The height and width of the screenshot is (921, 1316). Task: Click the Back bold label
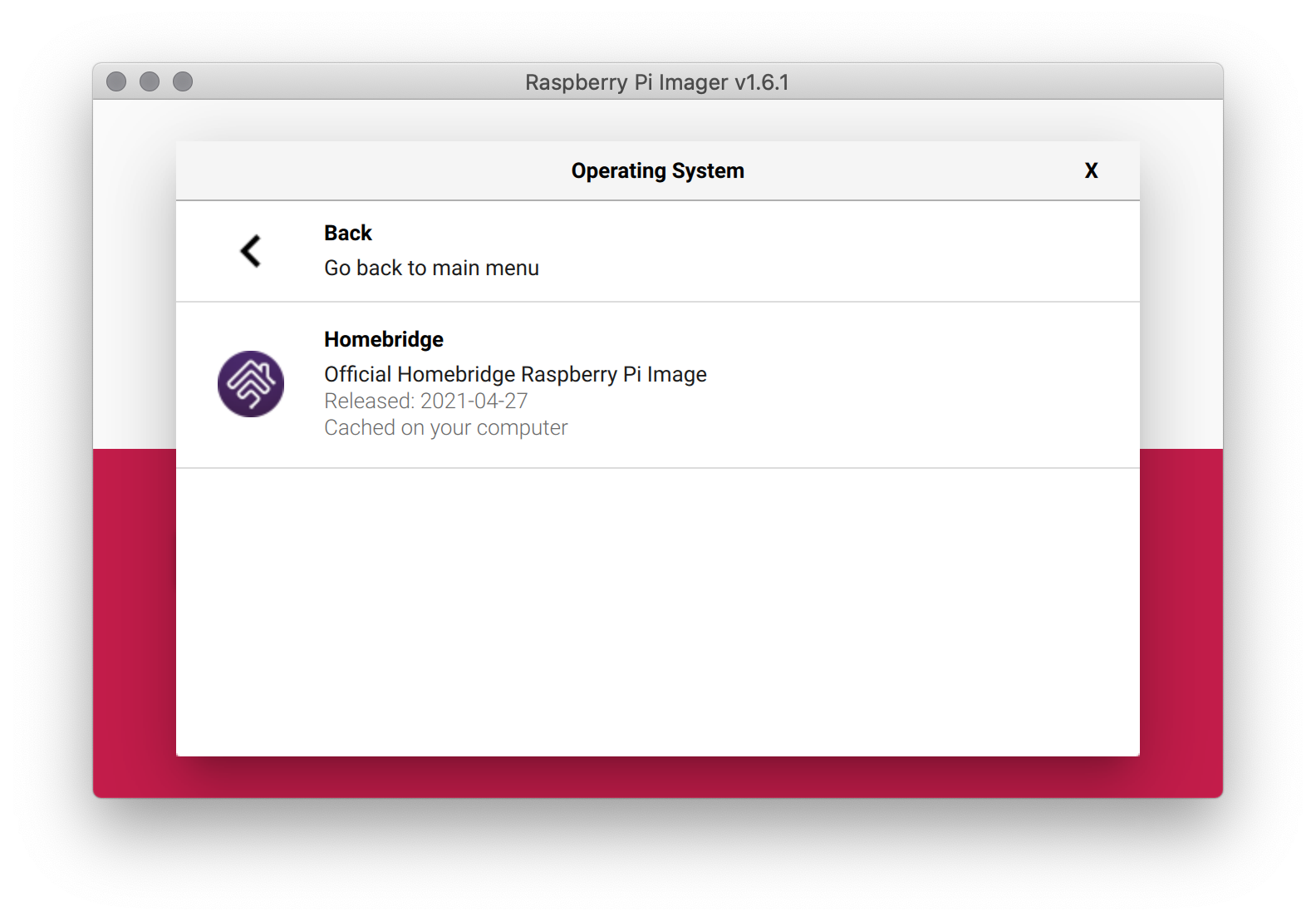347,233
